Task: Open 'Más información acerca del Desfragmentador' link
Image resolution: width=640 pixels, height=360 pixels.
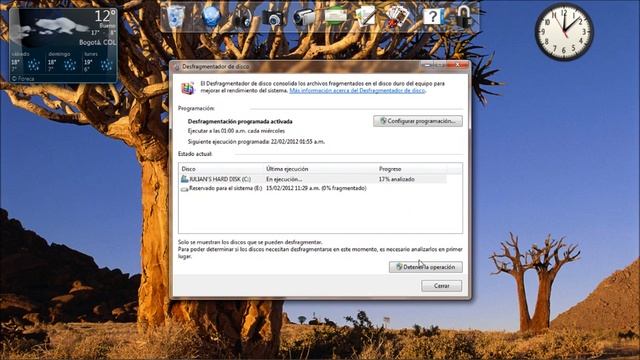Action: click(x=358, y=91)
